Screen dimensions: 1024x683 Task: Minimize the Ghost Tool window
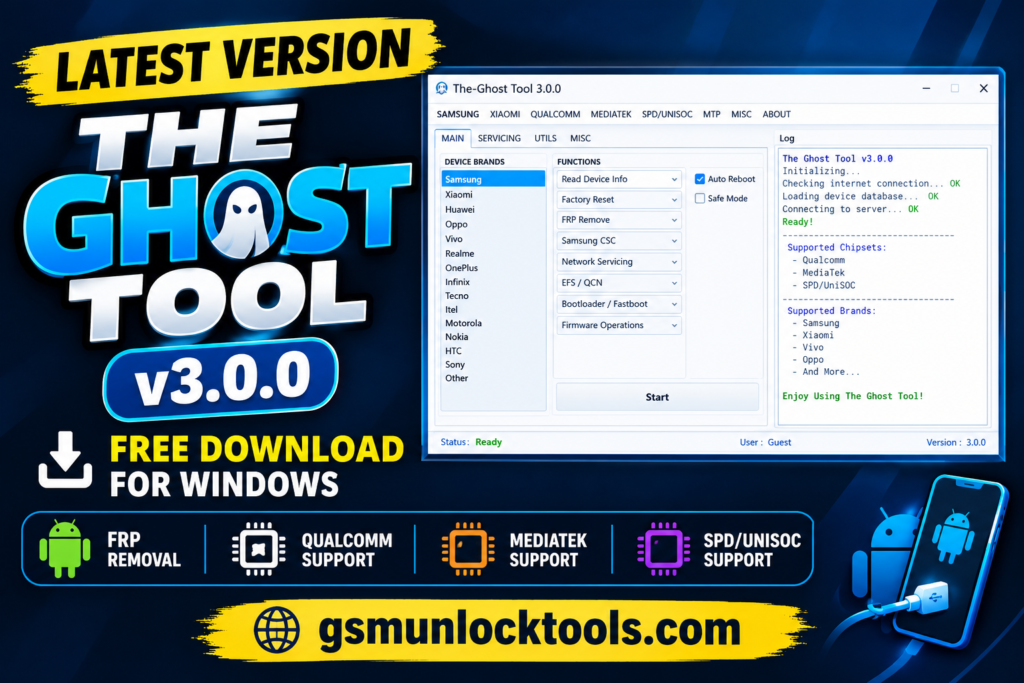[x=926, y=88]
